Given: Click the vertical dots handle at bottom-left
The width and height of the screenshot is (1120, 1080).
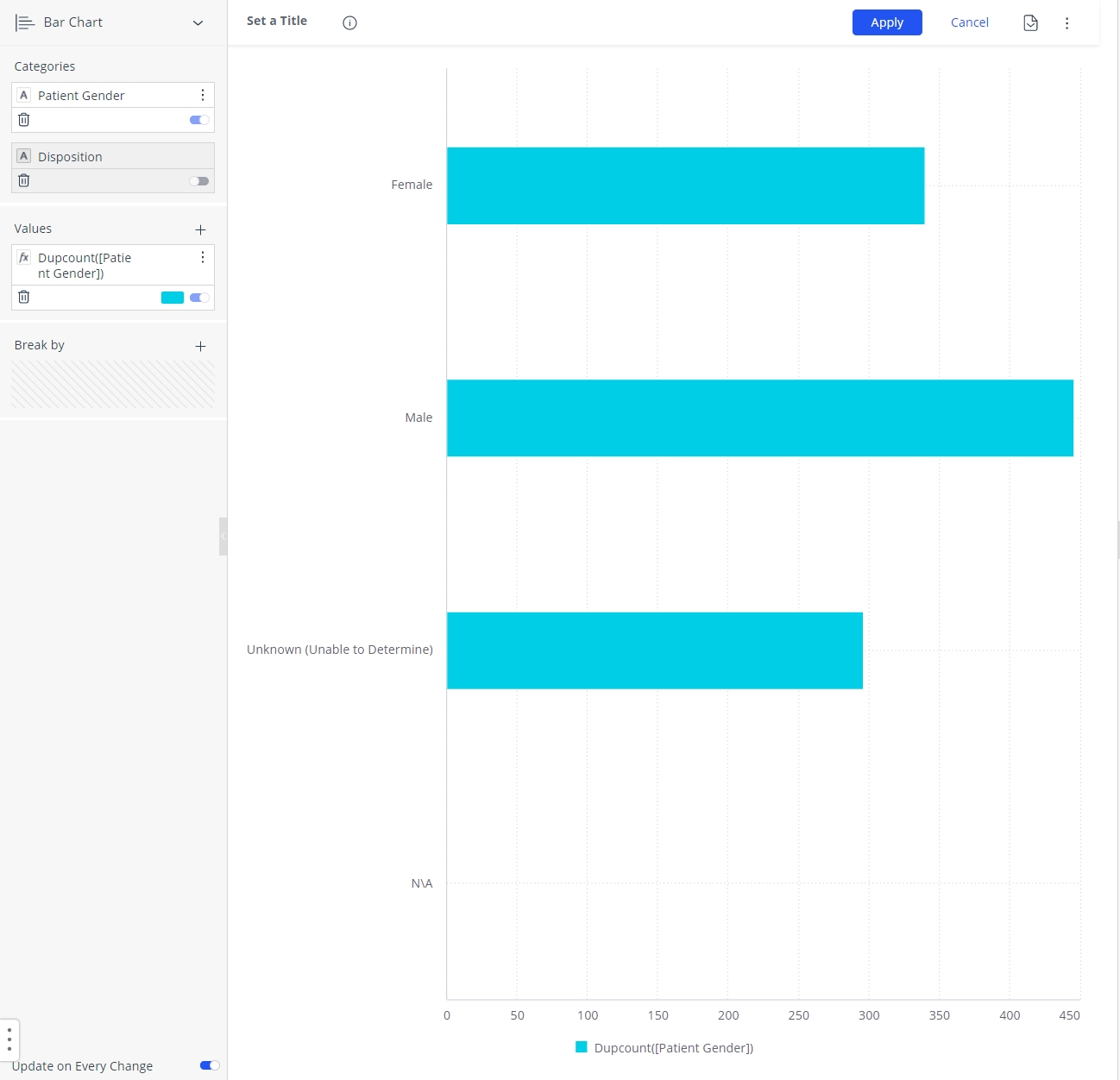Looking at the screenshot, I should (x=9, y=1039).
